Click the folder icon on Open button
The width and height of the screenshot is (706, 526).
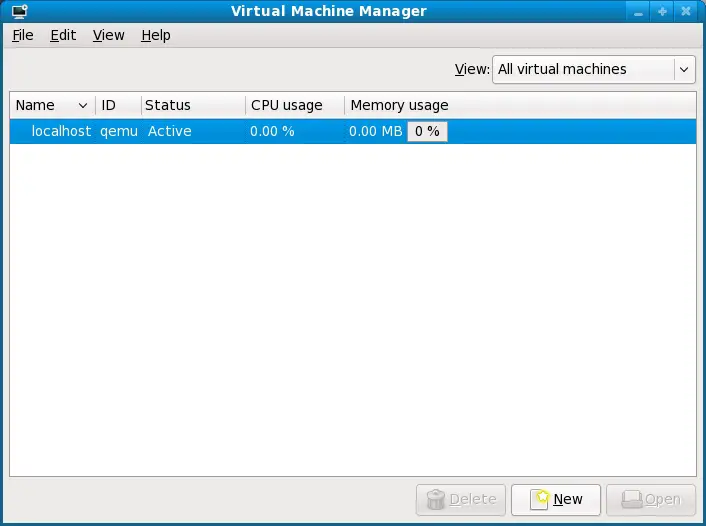tap(631, 498)
